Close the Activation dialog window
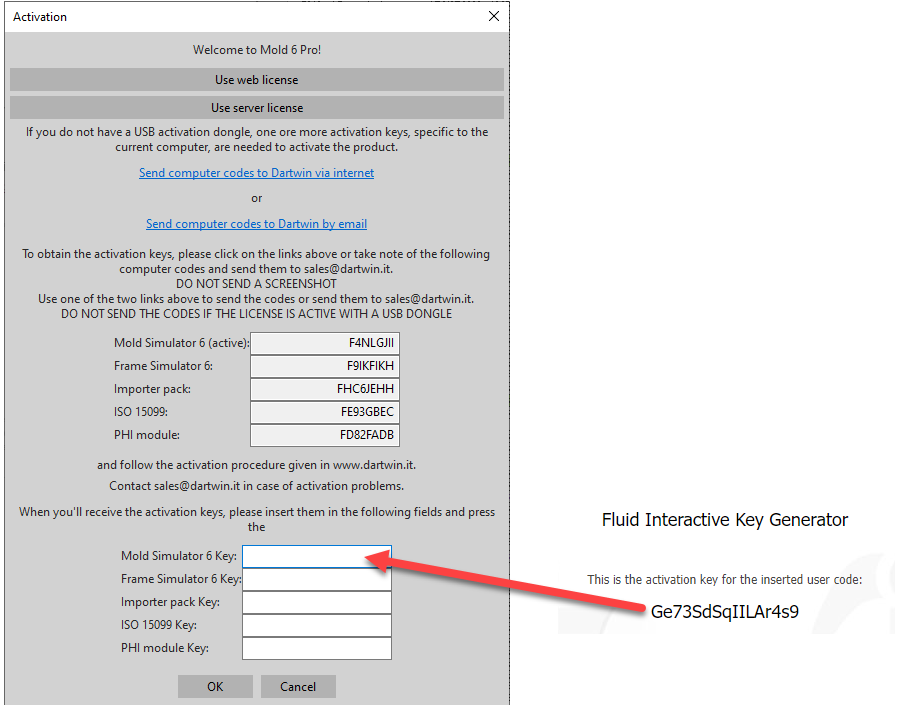Screen dimensions: 910x705 pos(493,16)
